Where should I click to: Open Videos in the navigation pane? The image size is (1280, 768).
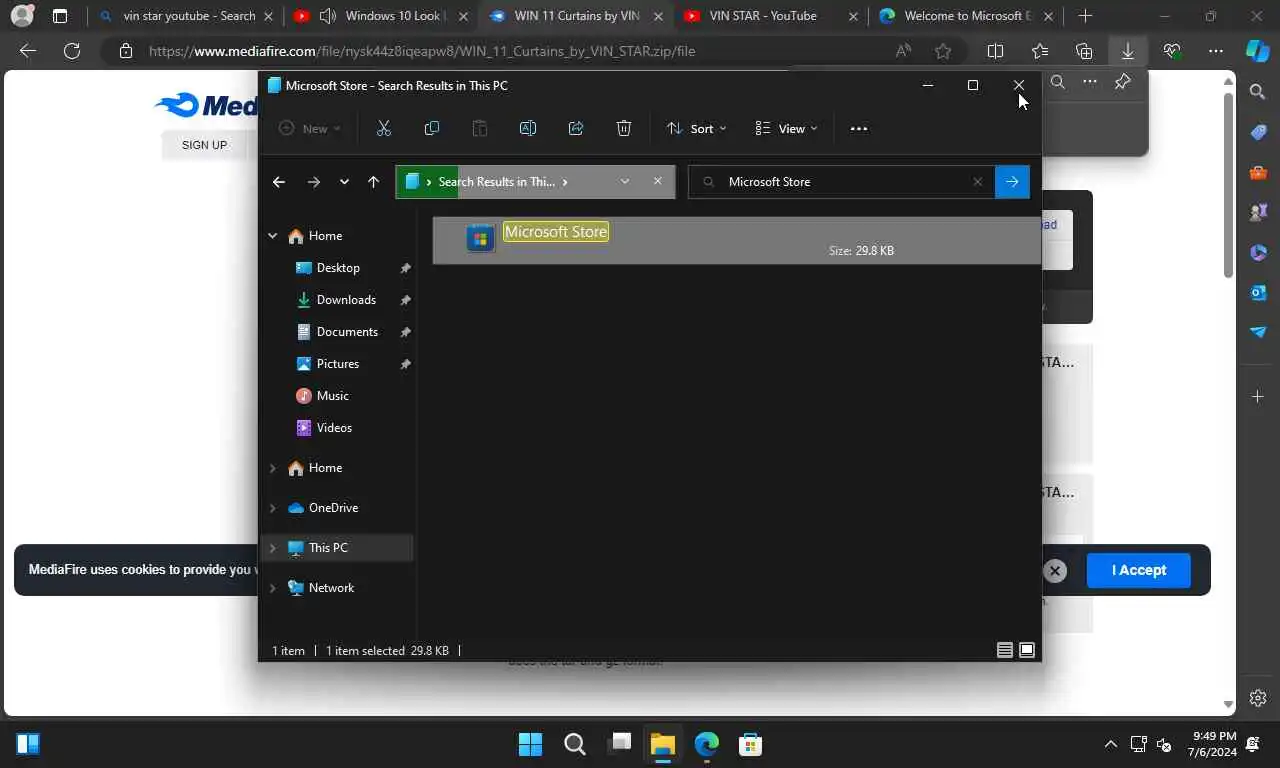coord(334,428)
